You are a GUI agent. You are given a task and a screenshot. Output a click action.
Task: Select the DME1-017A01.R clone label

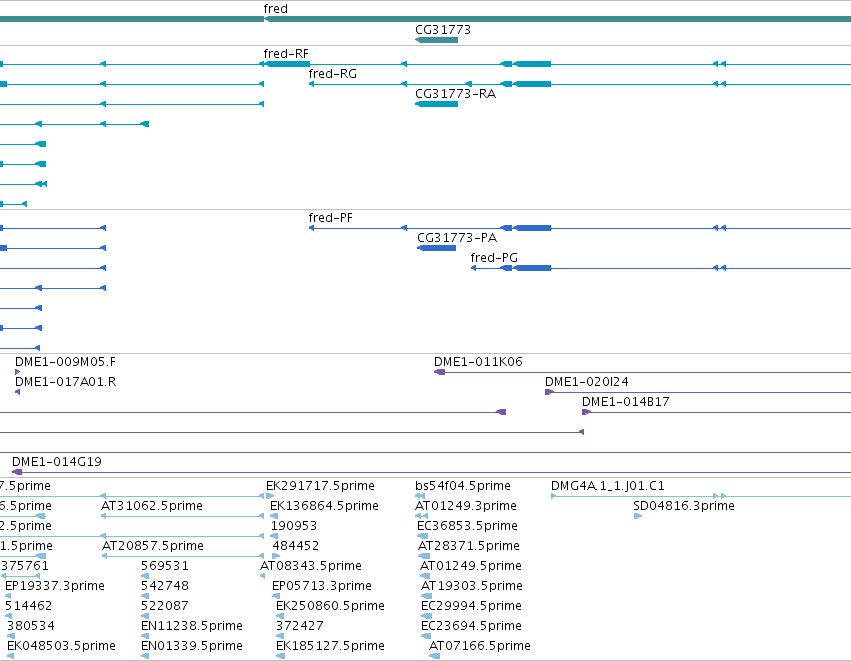66,382
